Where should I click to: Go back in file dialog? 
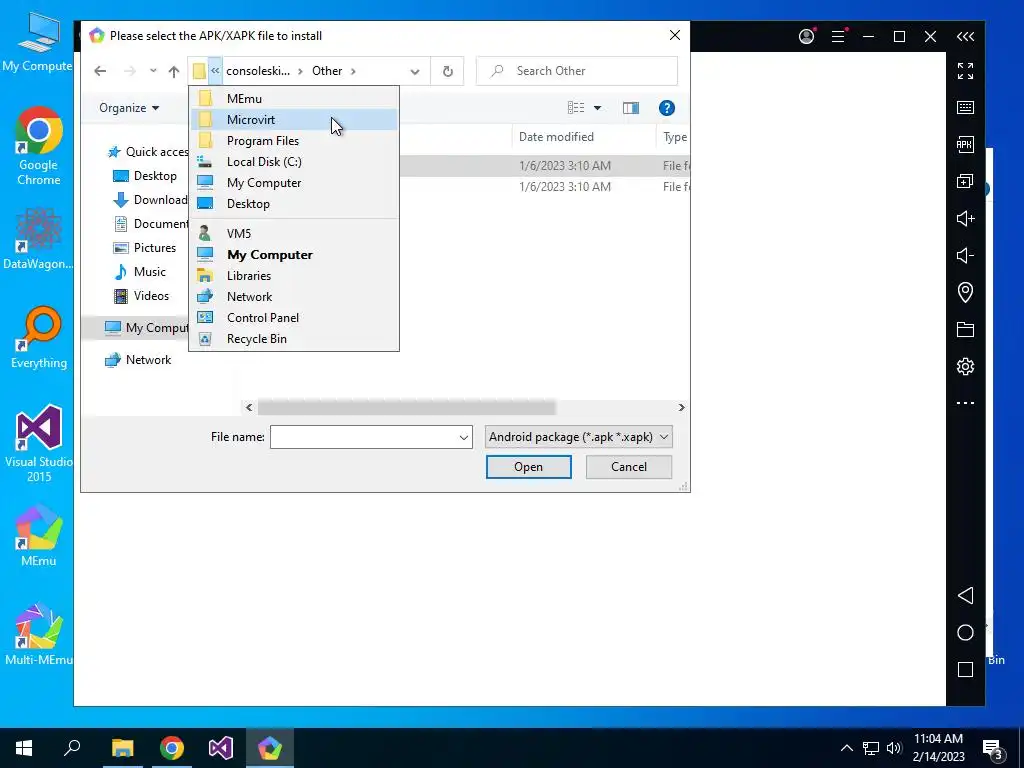tap(100, 71)
